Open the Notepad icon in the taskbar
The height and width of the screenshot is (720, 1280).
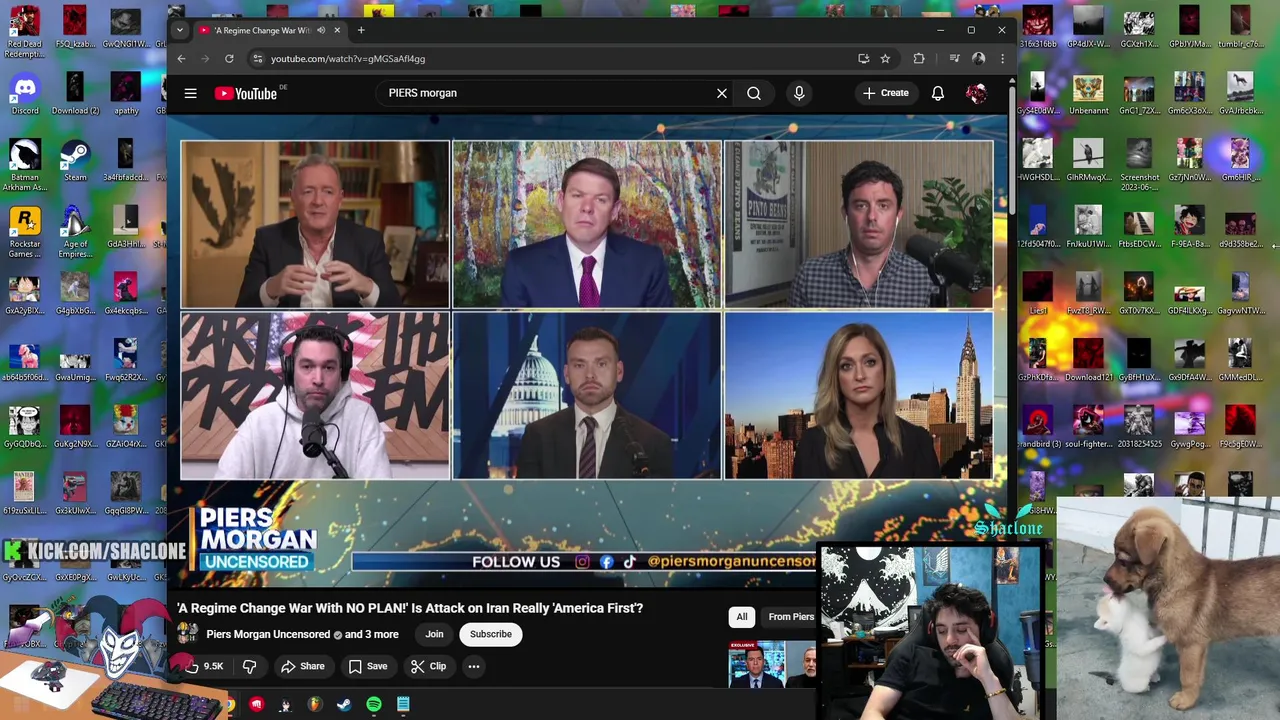click(x=403, y=705)
